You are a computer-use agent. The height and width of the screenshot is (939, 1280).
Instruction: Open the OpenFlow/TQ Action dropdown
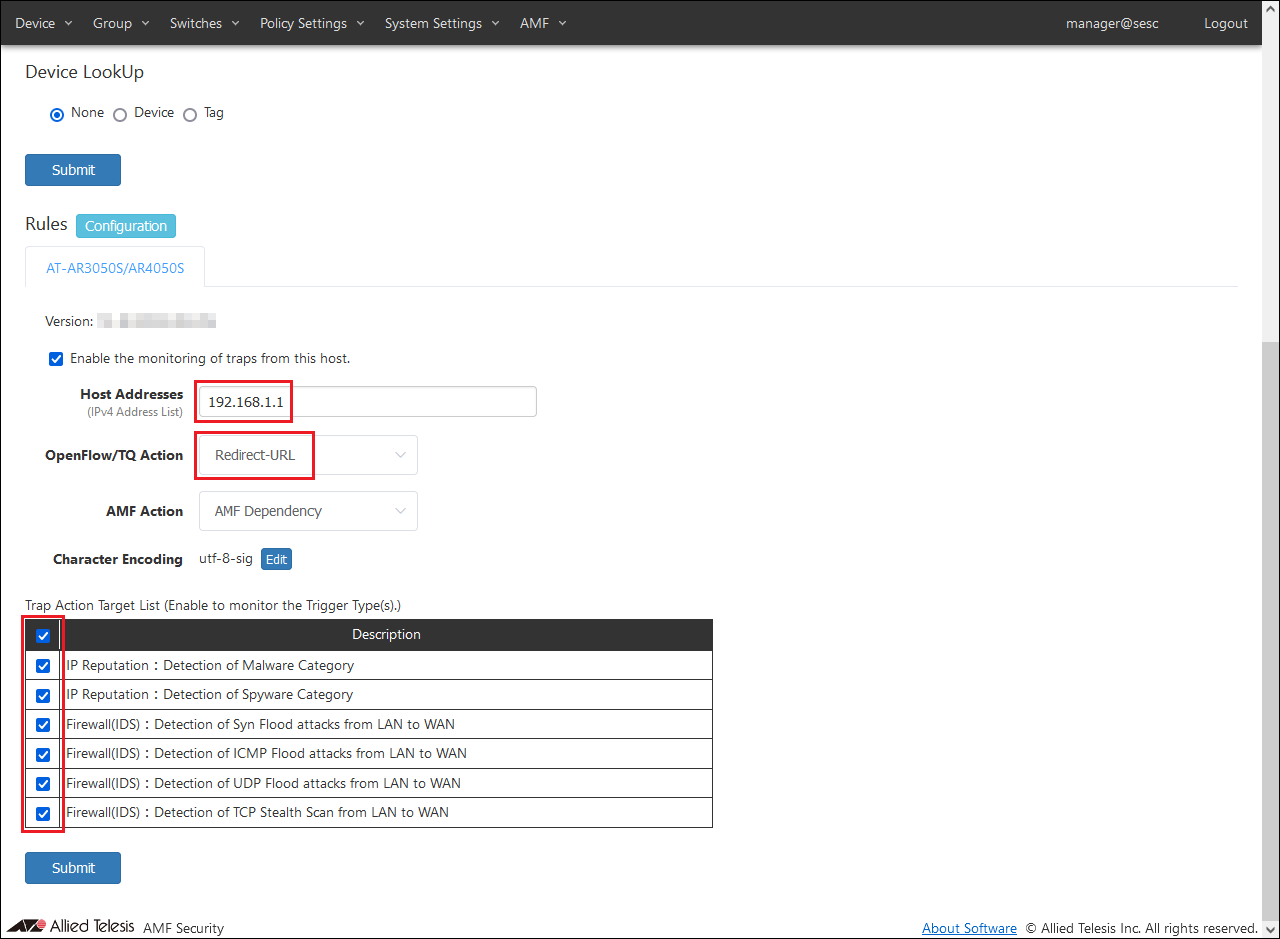click(308, 455)
